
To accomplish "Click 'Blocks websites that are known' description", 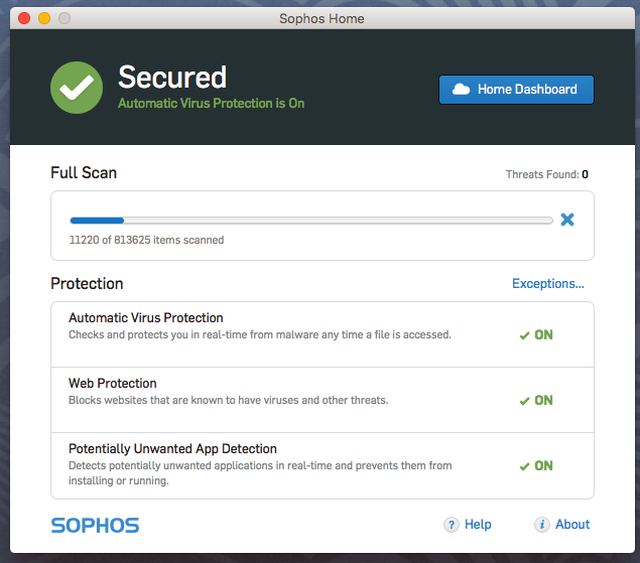I will 228,400.
